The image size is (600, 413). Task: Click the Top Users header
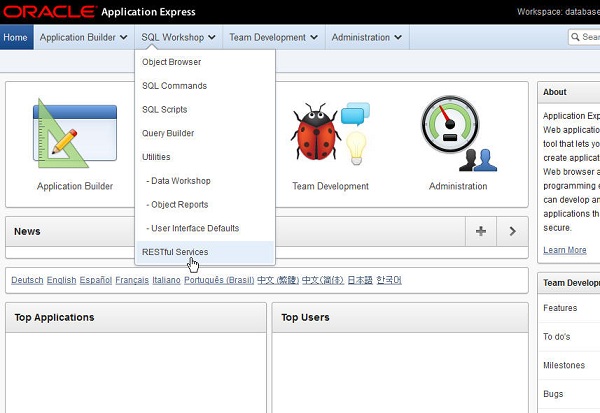[x=305, y=317]
